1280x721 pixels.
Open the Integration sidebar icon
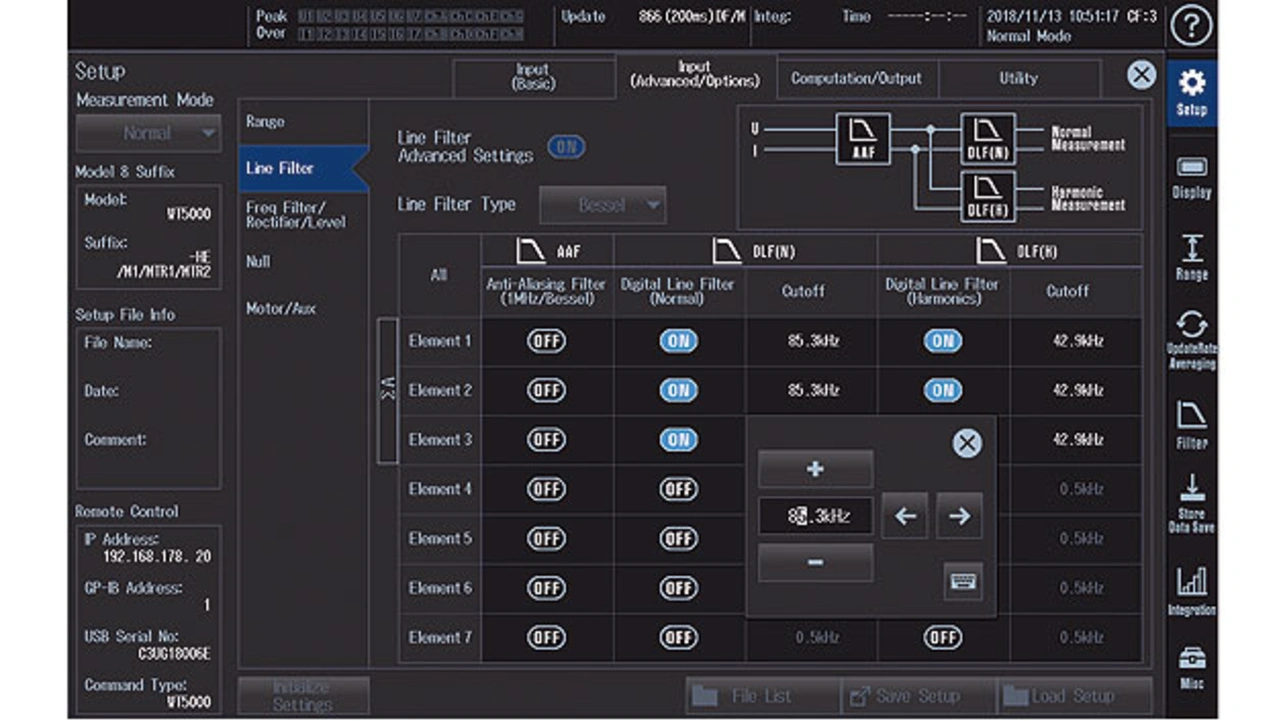pyautogui.click(x=1191, y=591)
